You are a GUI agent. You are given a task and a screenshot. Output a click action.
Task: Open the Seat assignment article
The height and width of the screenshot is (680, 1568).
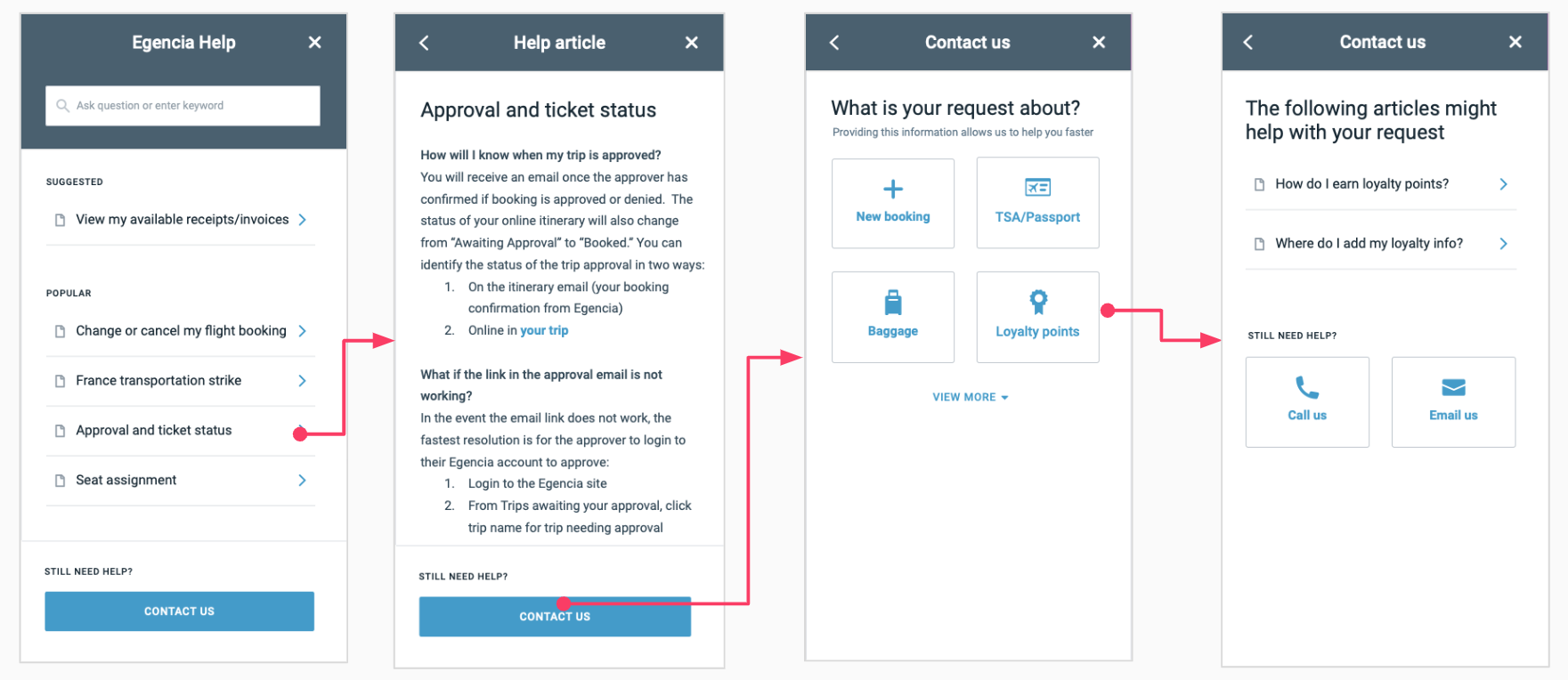181,481
